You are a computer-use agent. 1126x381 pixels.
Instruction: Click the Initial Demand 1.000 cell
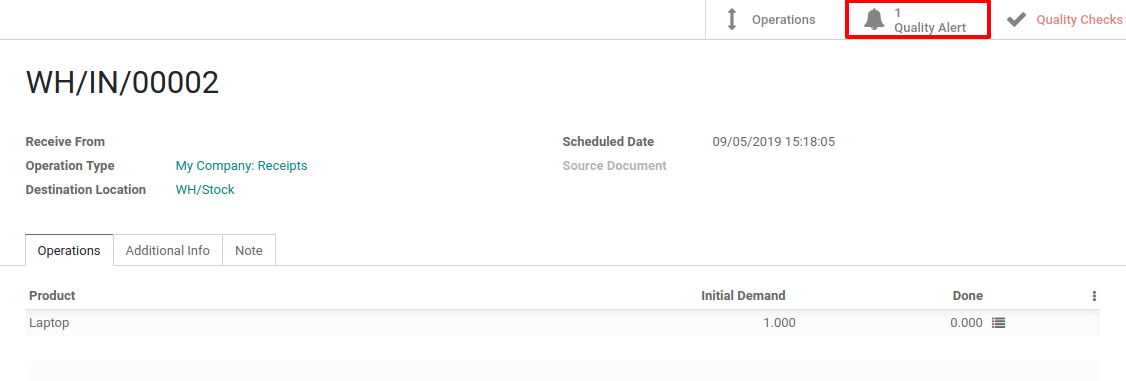(x=779, y=323)
